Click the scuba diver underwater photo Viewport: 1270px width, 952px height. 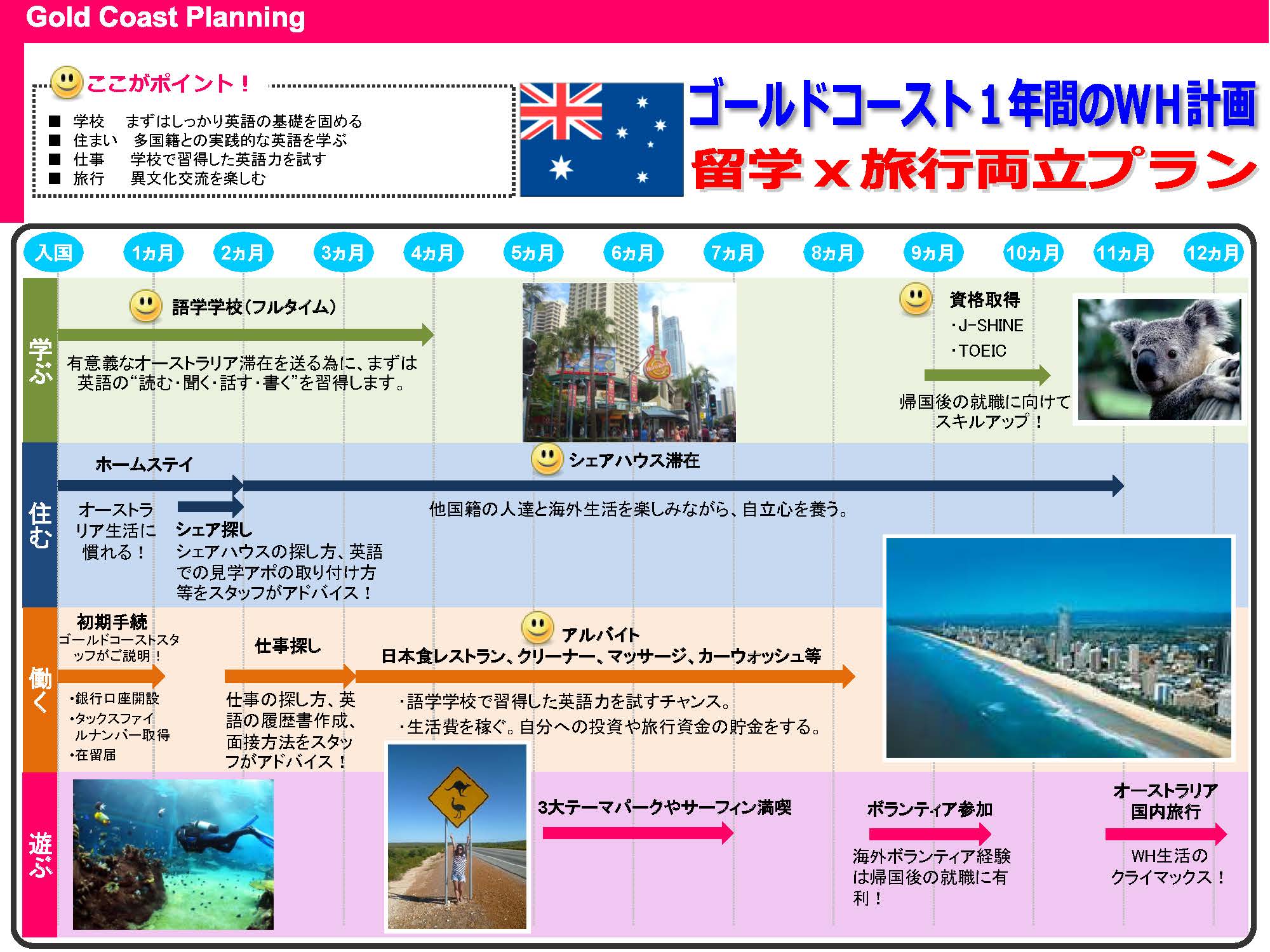tap(173, 854)
